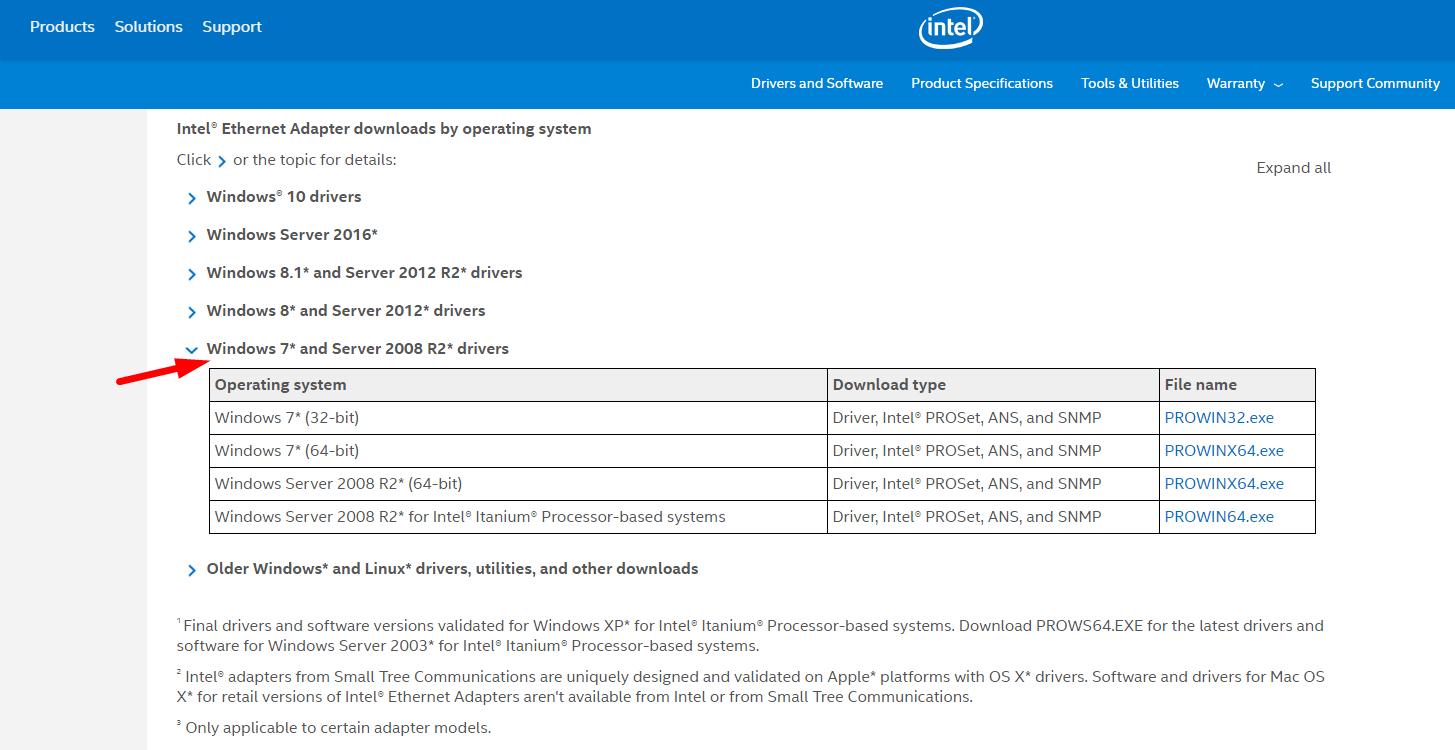Click the Intel logo

(950, 28)
